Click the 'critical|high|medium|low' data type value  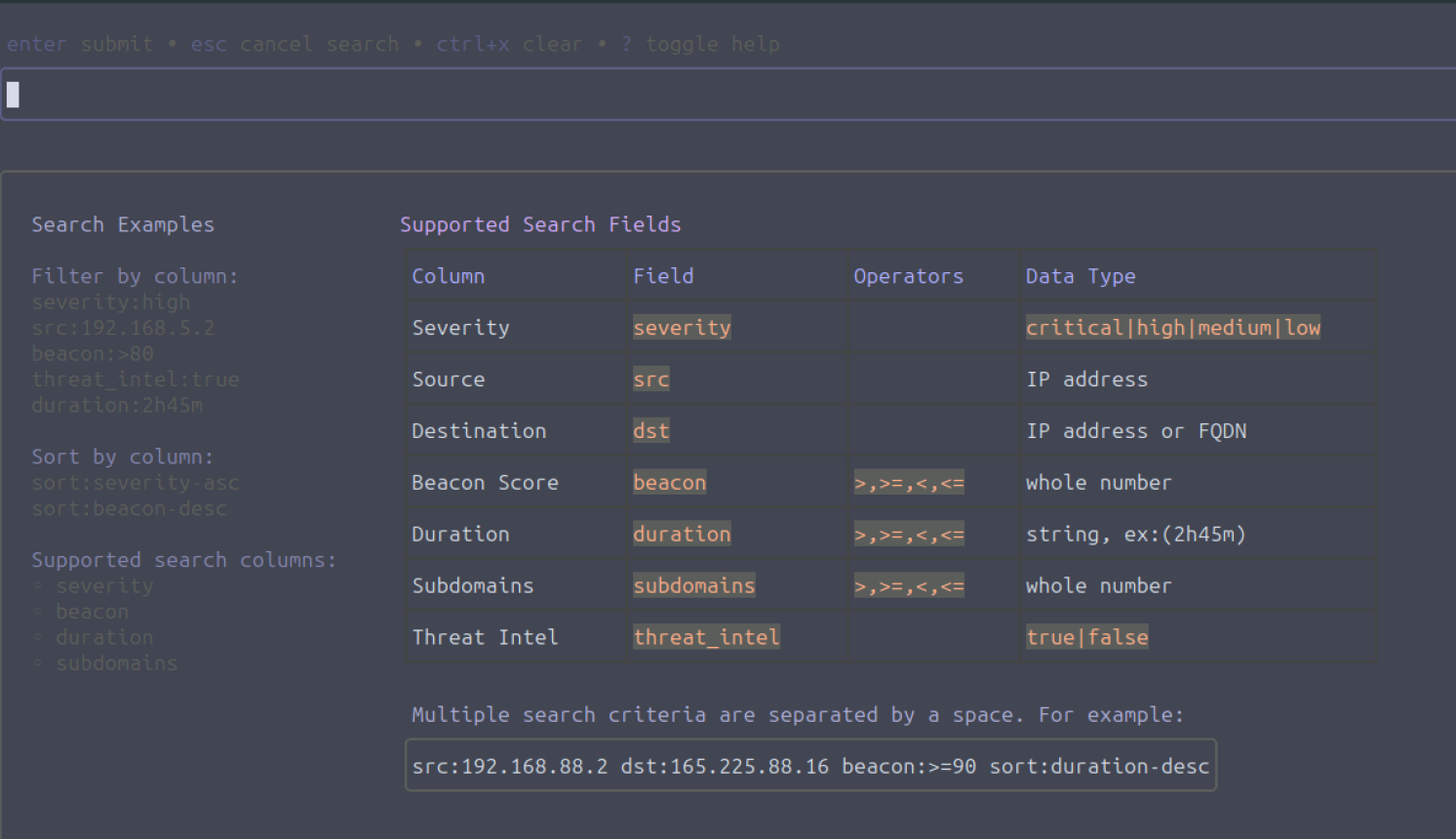[1172, 328]
